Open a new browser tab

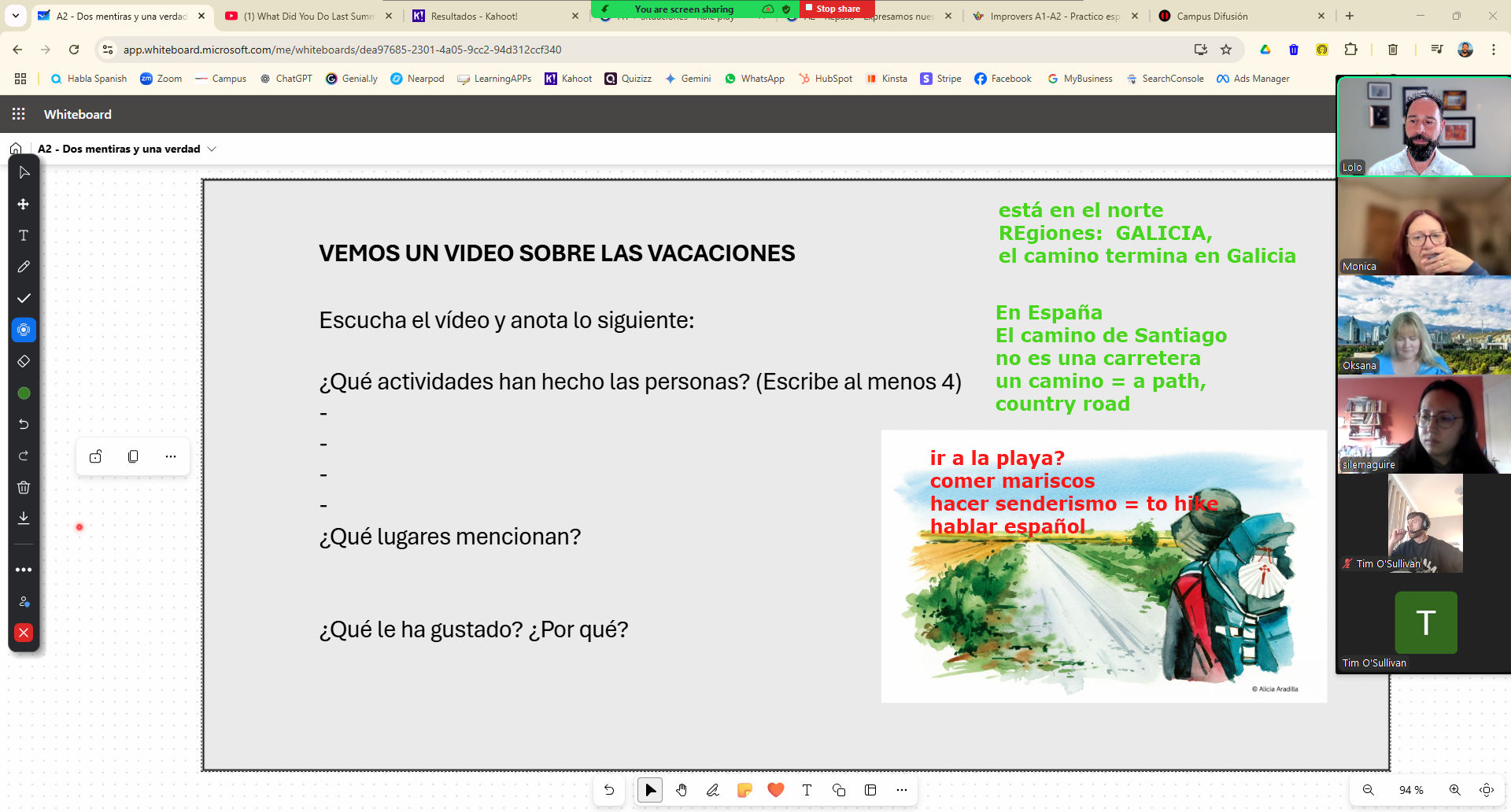coord(1350,16)
